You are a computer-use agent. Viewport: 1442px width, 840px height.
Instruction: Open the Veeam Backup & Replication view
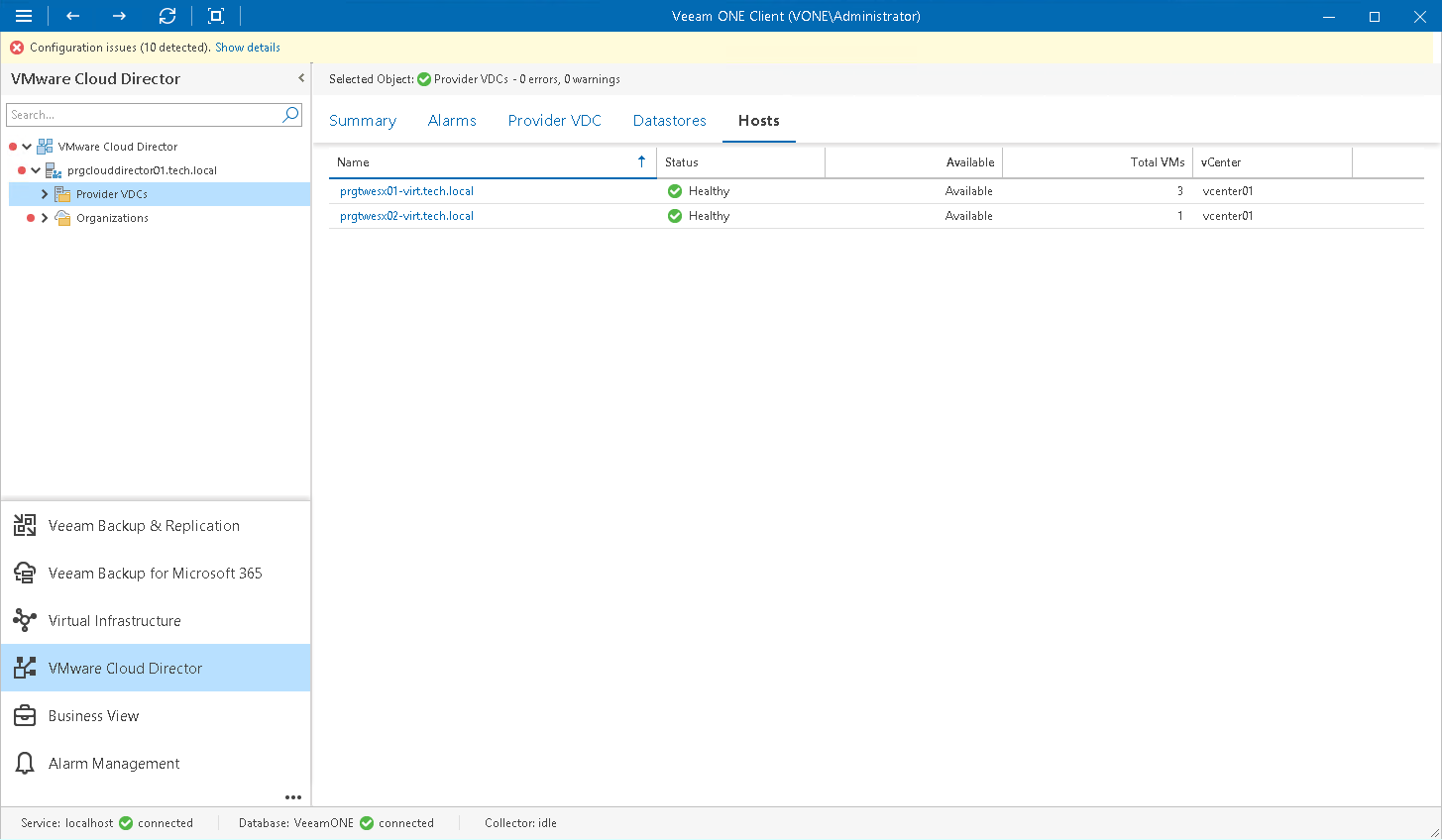pyautogui.click(x=156, y=526)
